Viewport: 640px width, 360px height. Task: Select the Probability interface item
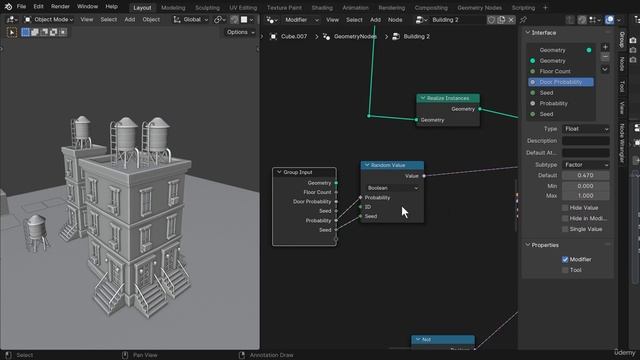coord(561,104)
